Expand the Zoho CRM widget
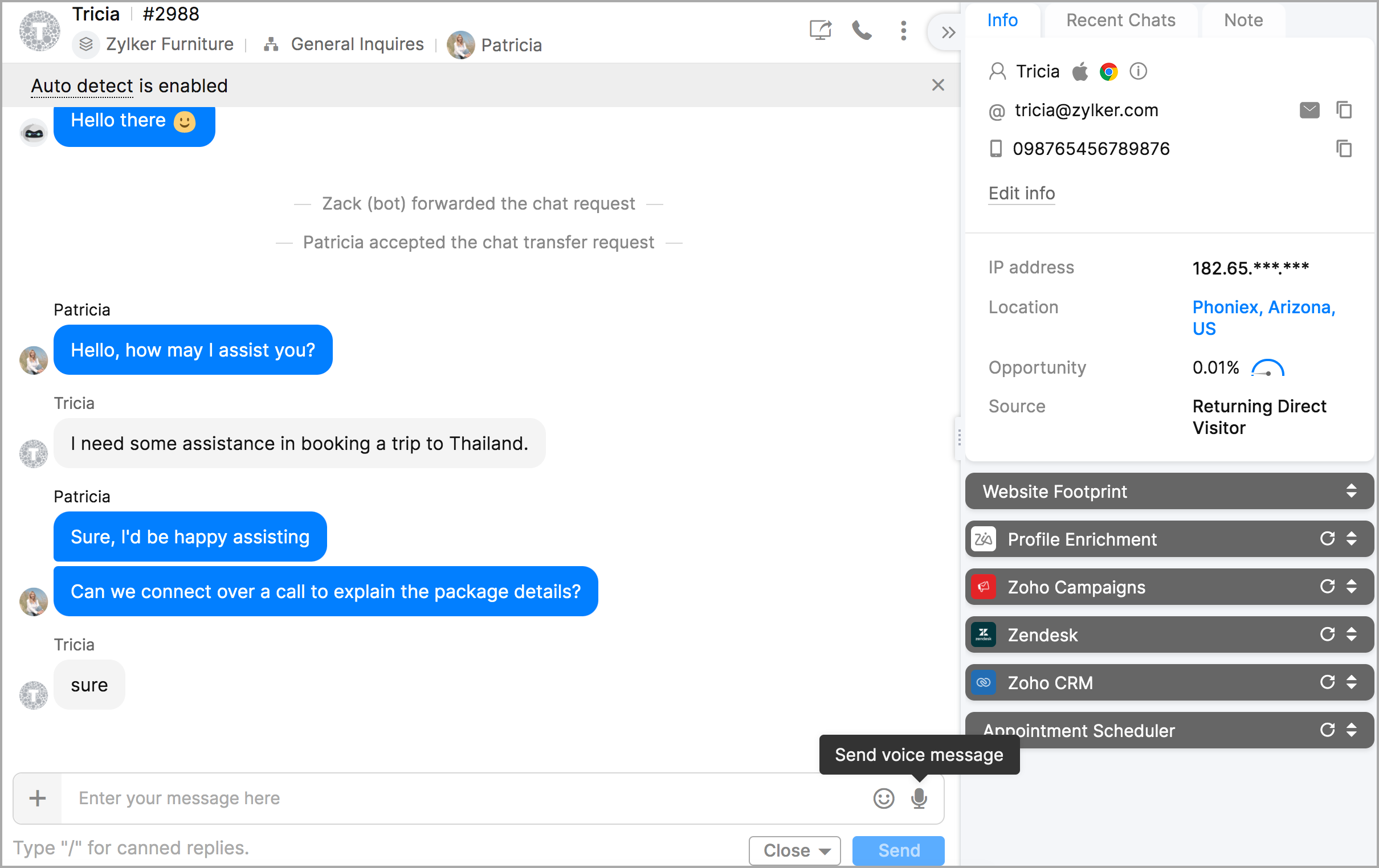Image resolution: width=1379 pixels, height=868 pixels. pyautogui.click(x=1351, y=682)
